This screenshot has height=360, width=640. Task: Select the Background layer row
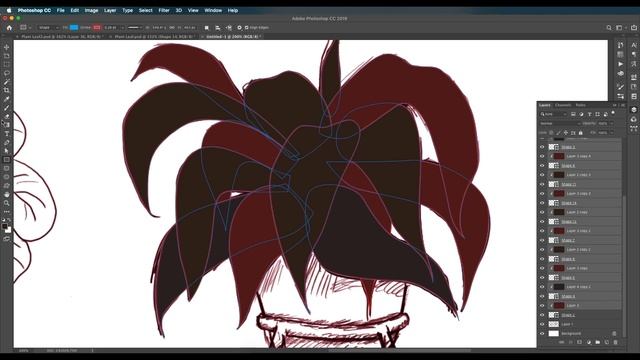pos(580,333)
